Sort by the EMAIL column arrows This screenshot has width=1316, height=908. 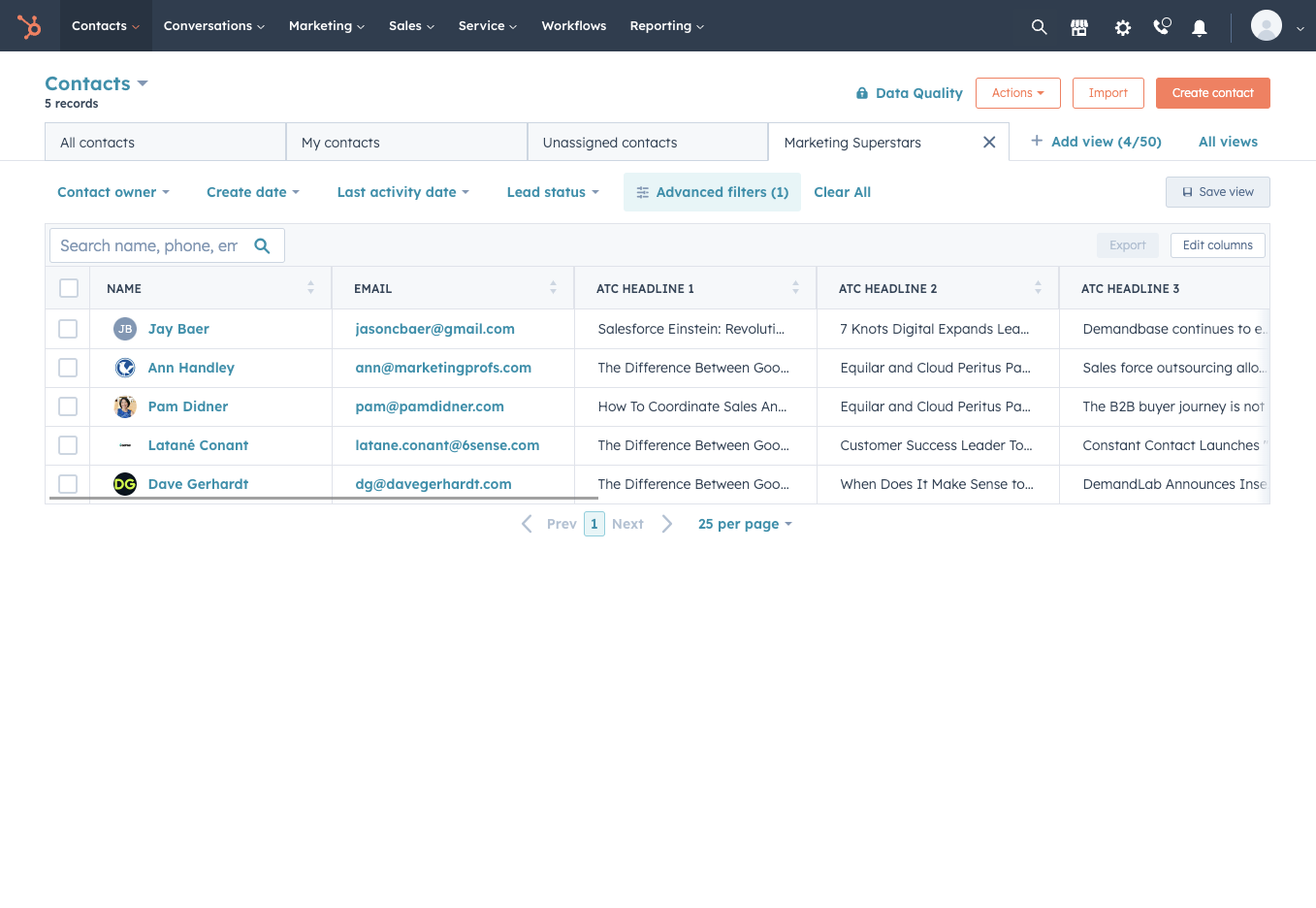553,287
